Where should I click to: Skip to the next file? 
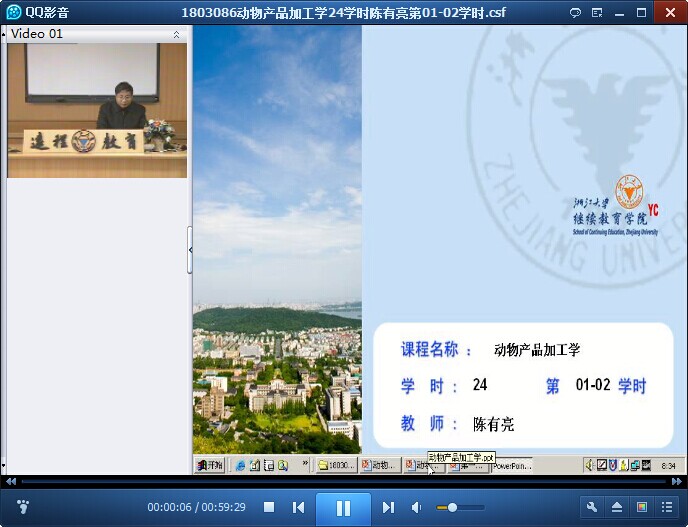coord(388,507)
